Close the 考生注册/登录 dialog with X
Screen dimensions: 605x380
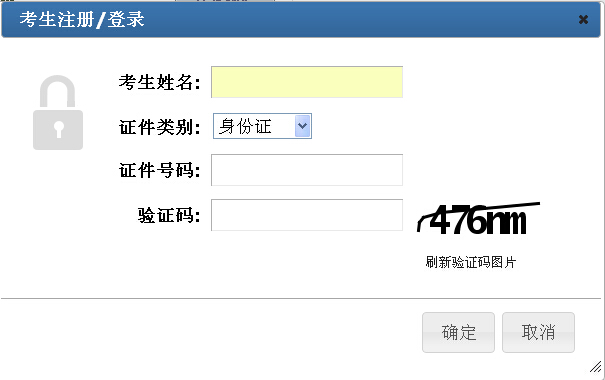pos(583,19)
